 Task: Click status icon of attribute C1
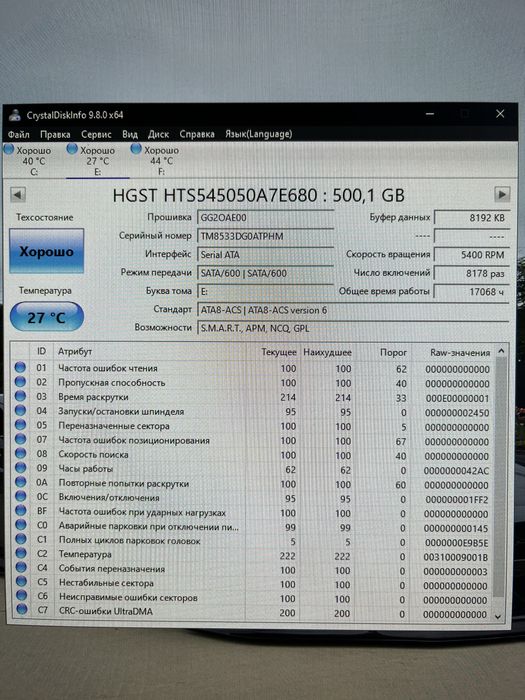(x=21, y=539)
